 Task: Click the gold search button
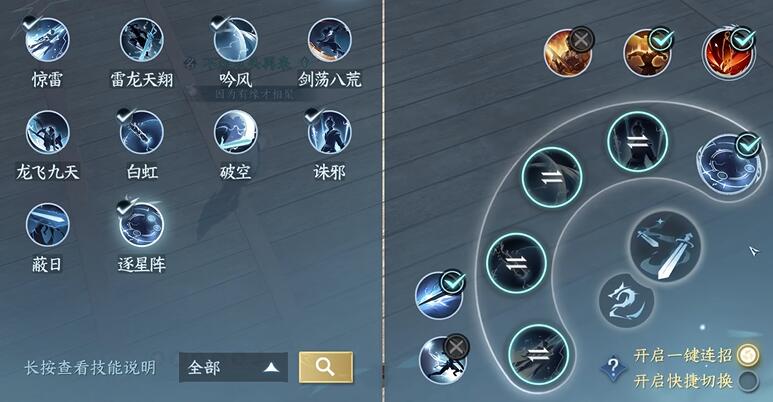326,367
